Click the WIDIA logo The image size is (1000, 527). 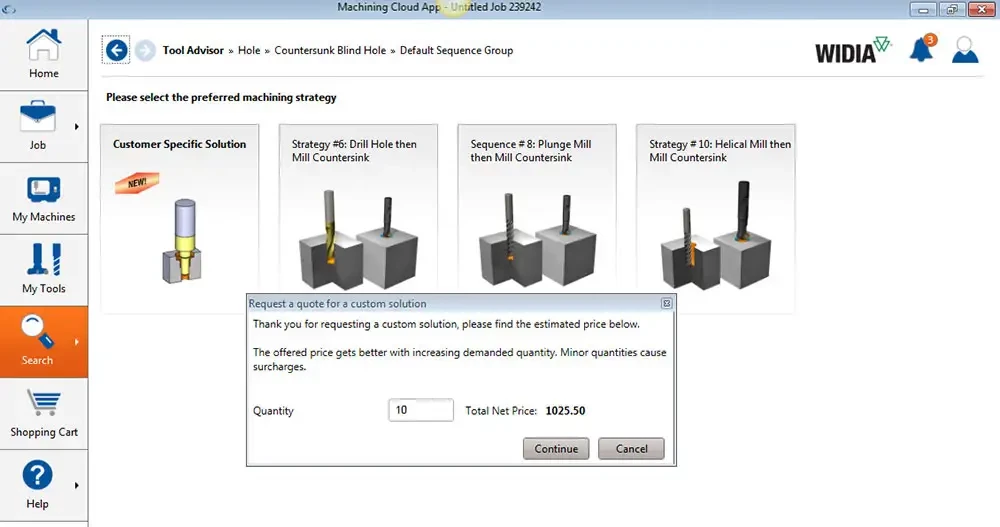852,50
